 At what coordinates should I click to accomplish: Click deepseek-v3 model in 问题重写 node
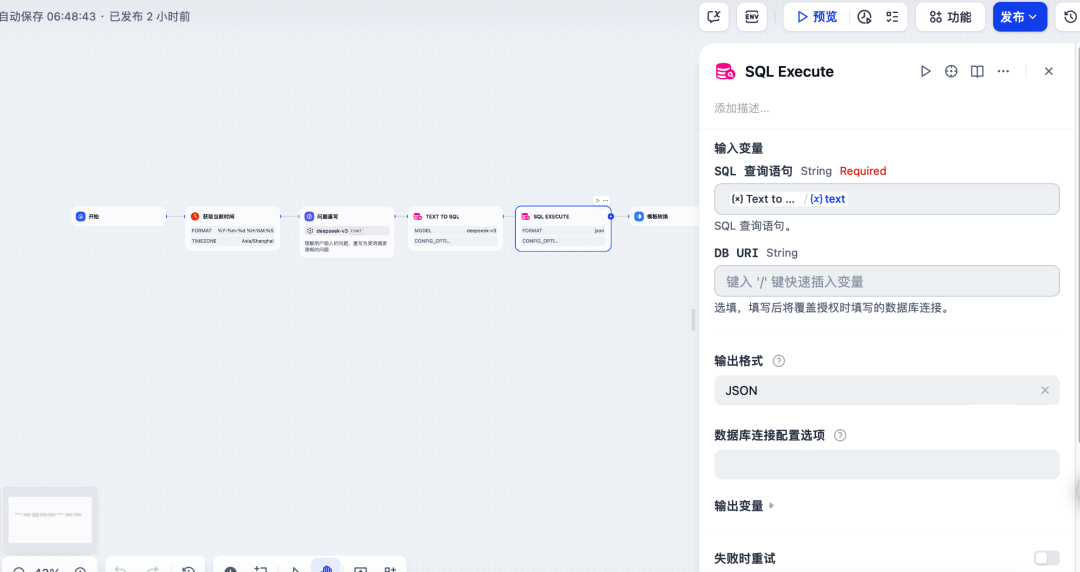[x=347, y=231]
